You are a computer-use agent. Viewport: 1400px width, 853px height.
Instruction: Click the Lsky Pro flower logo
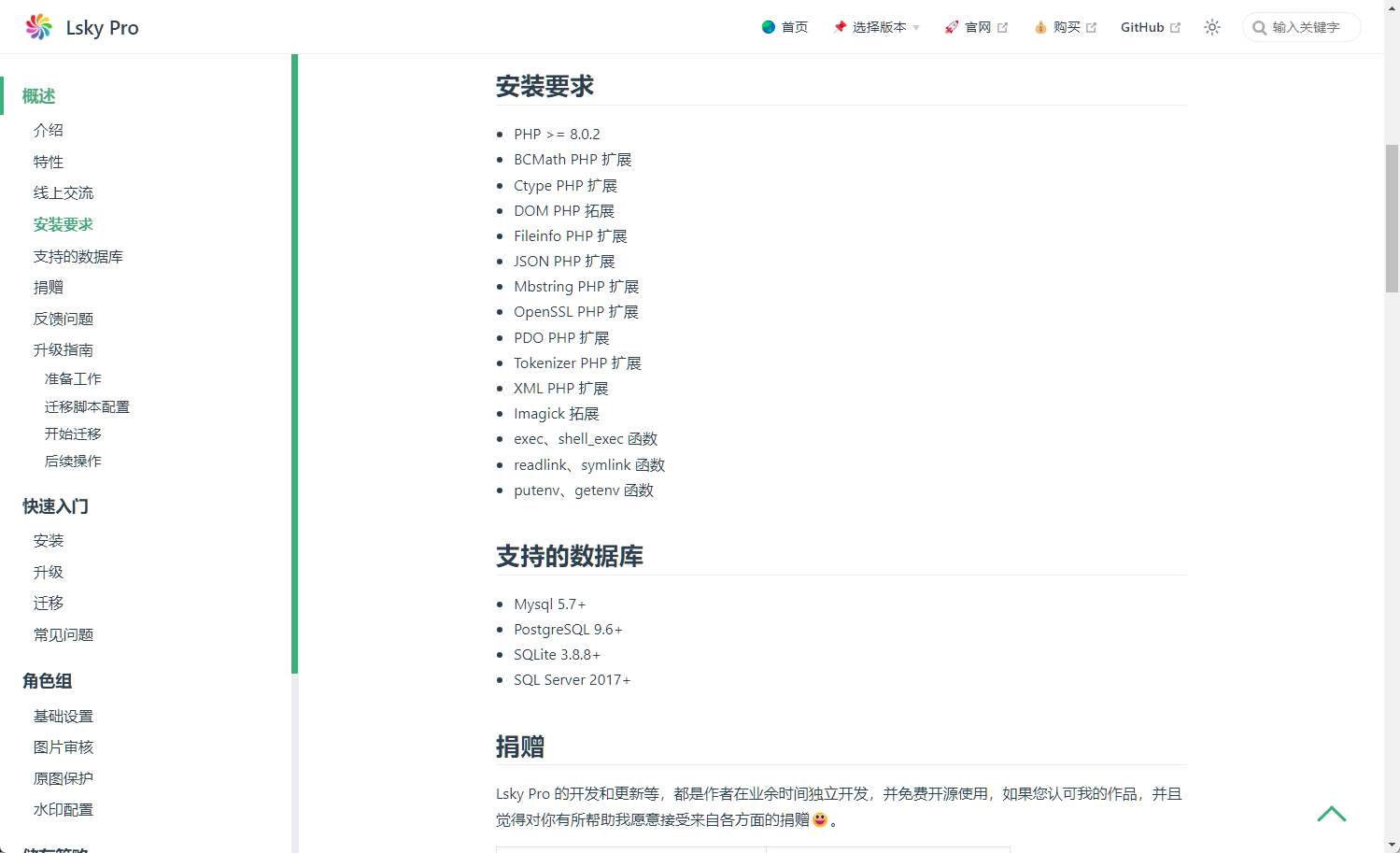38,27
